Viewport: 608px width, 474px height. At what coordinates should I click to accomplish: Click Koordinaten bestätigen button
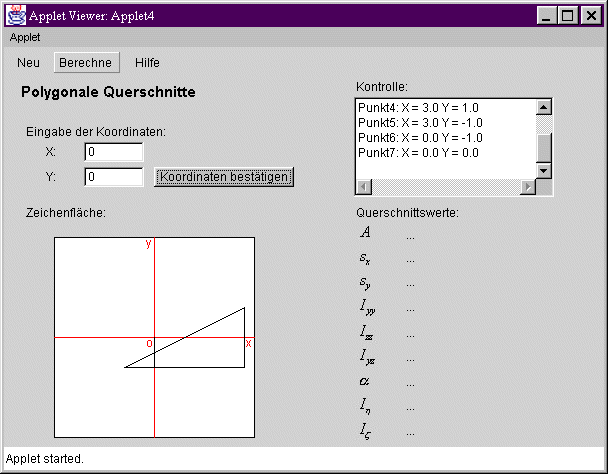tap(224, 177)
